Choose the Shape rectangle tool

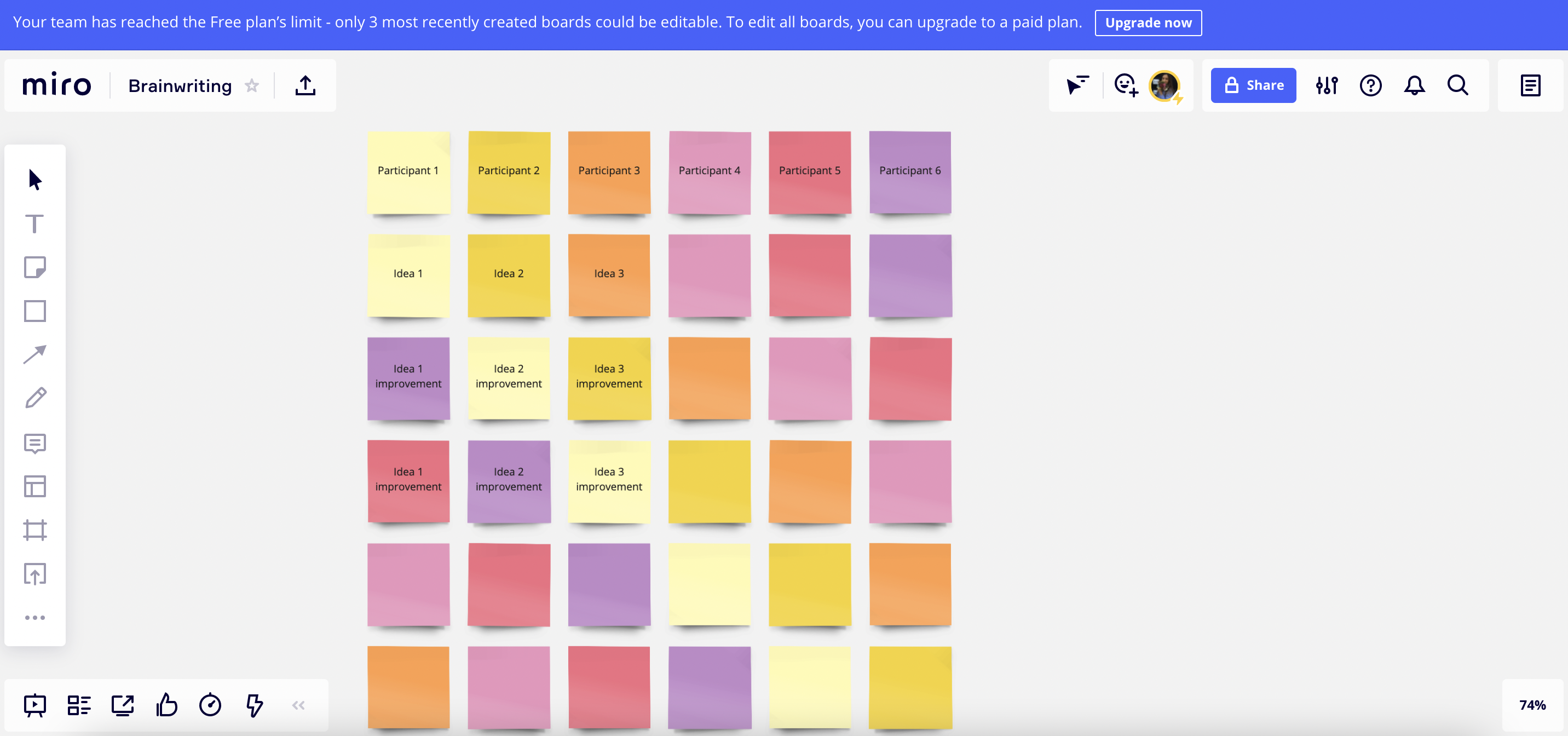coord(34,311)
